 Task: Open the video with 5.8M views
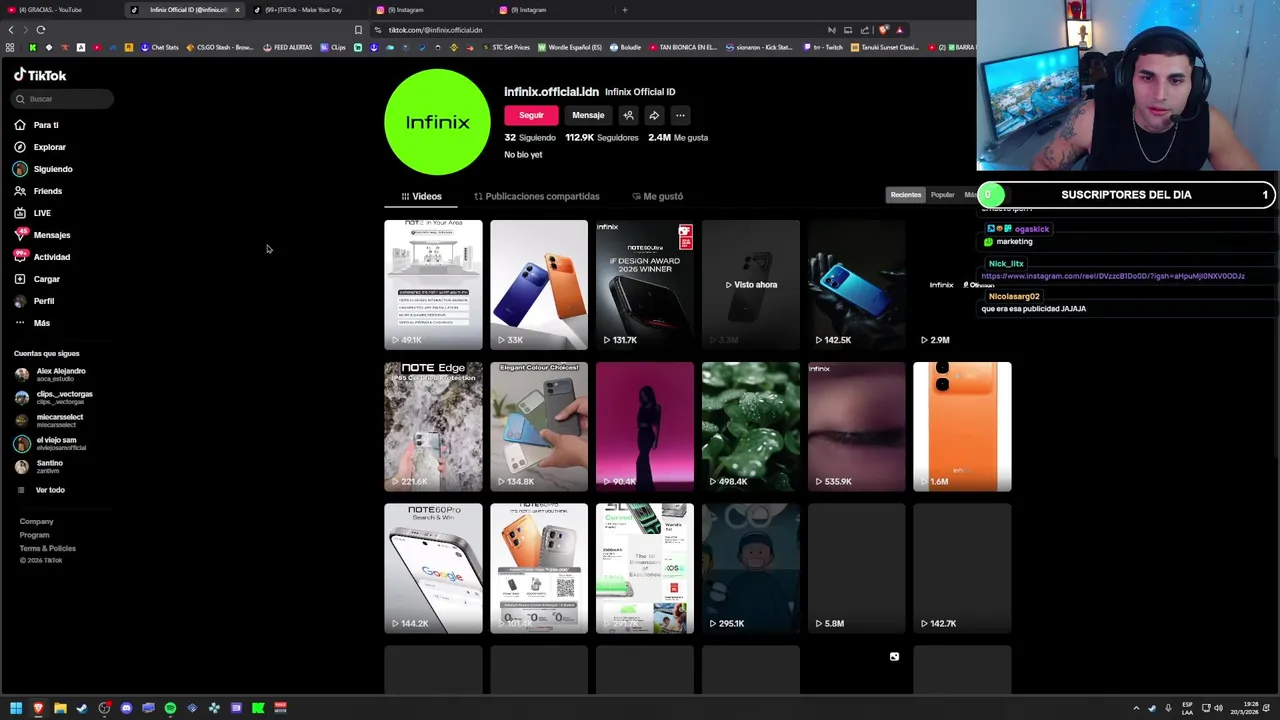857,568
